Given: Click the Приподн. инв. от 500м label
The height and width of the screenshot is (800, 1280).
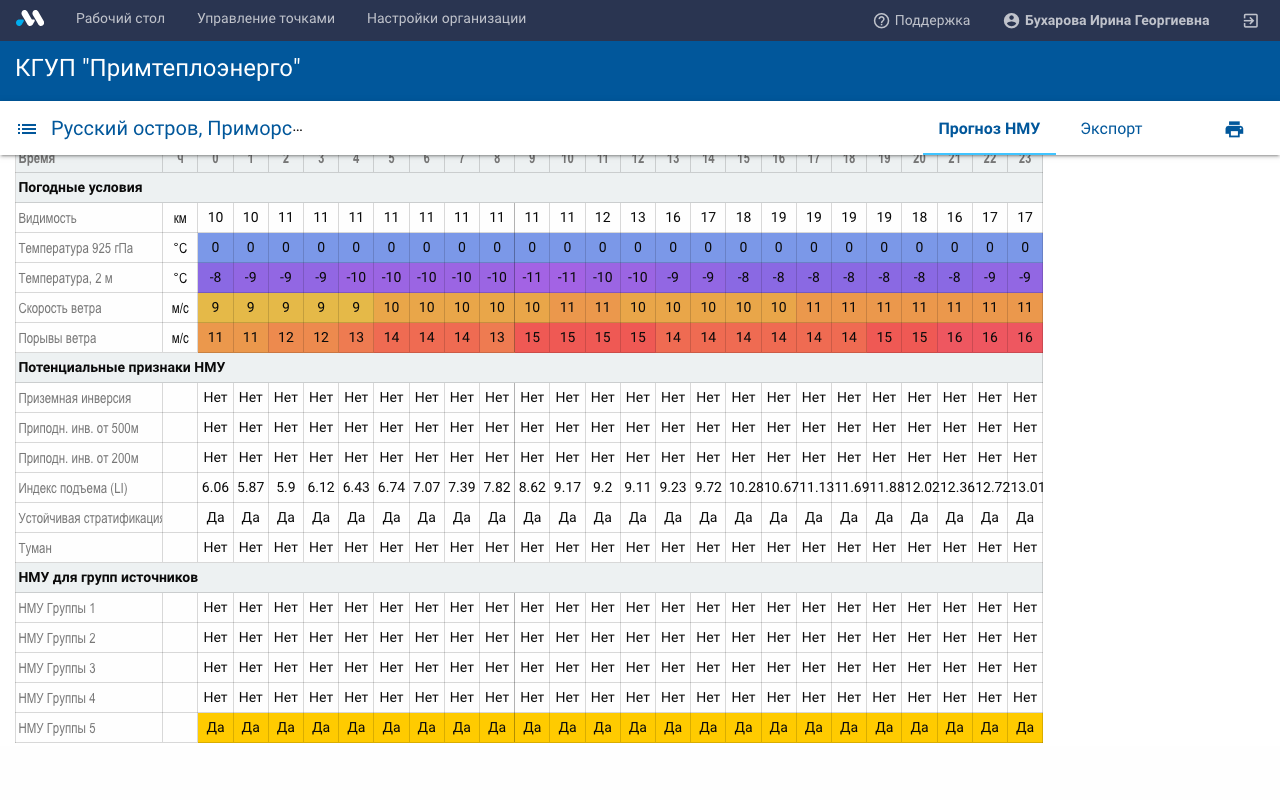Looking at the screenshot, I should pyautogui.click(x=78, y=428).
